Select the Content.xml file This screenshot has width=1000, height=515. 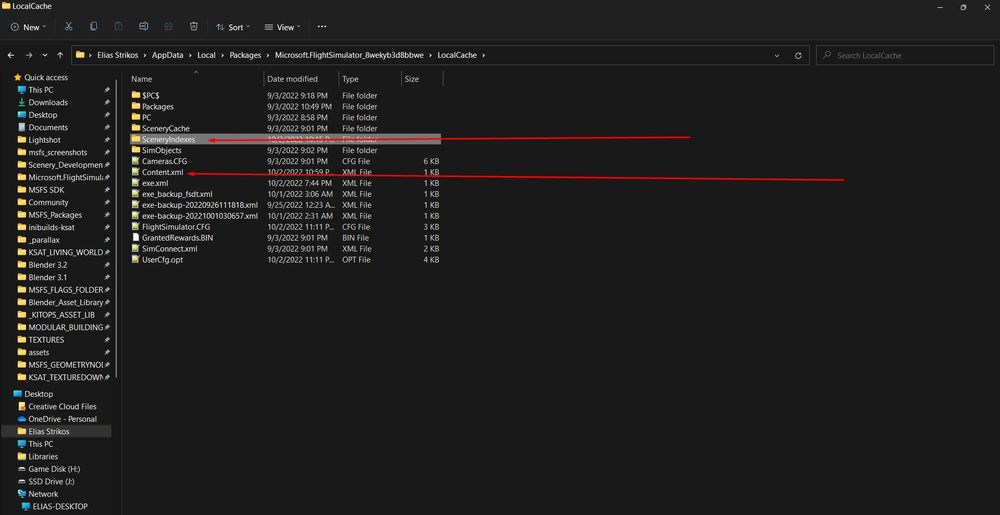[x=162, y=172]
